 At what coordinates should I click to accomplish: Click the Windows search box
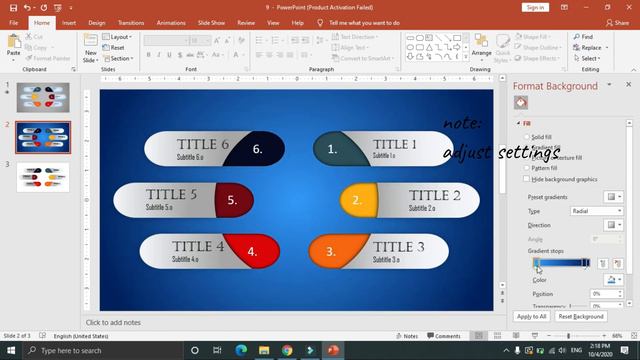[x=104, y=350]
